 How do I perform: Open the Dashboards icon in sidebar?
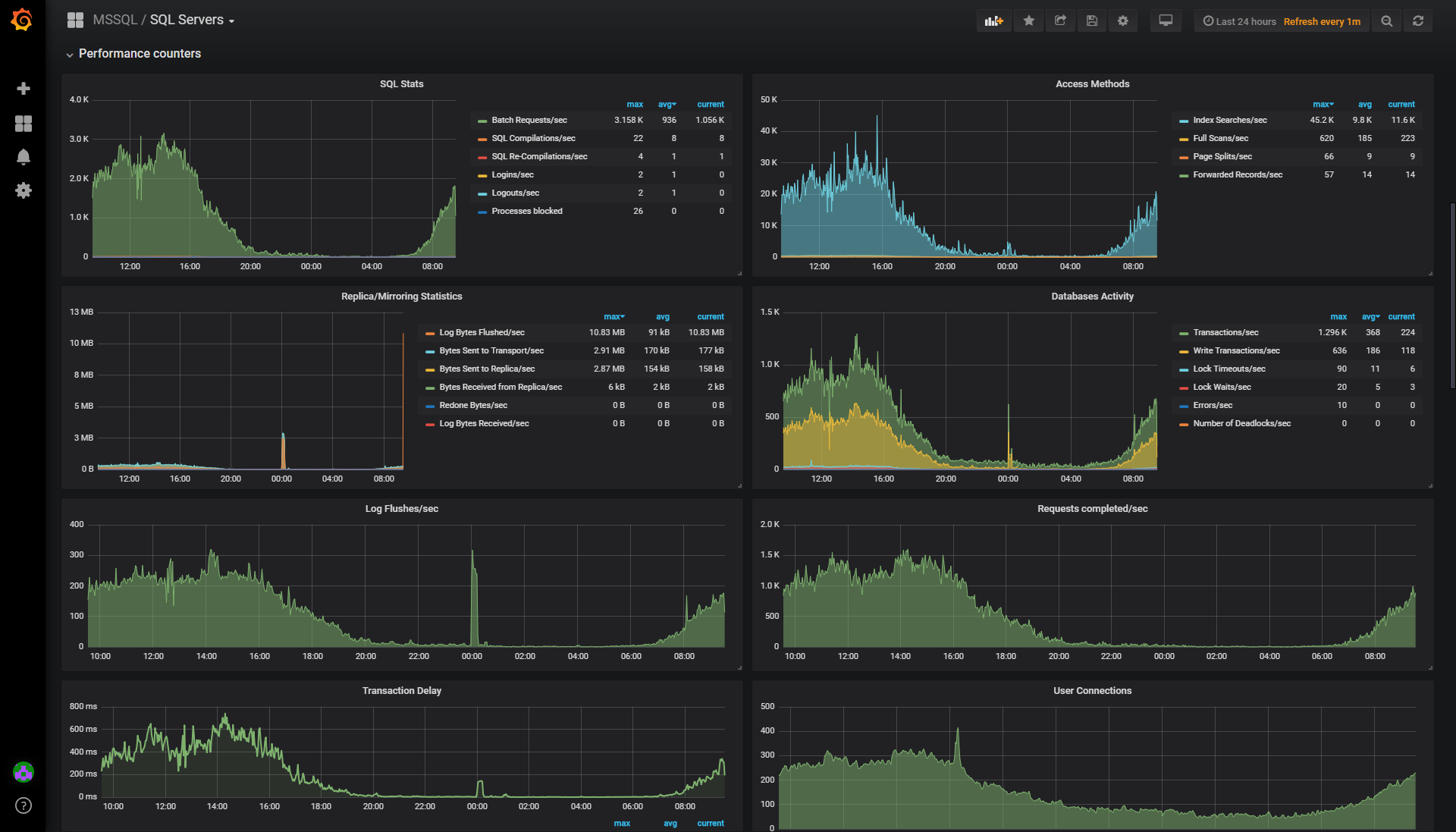pos(24,124)
